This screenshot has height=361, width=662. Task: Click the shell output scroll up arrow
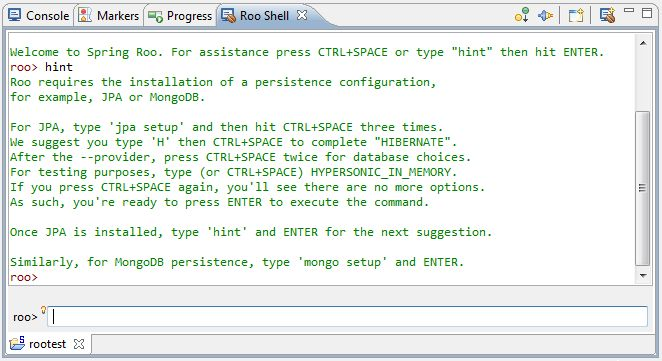643,43
